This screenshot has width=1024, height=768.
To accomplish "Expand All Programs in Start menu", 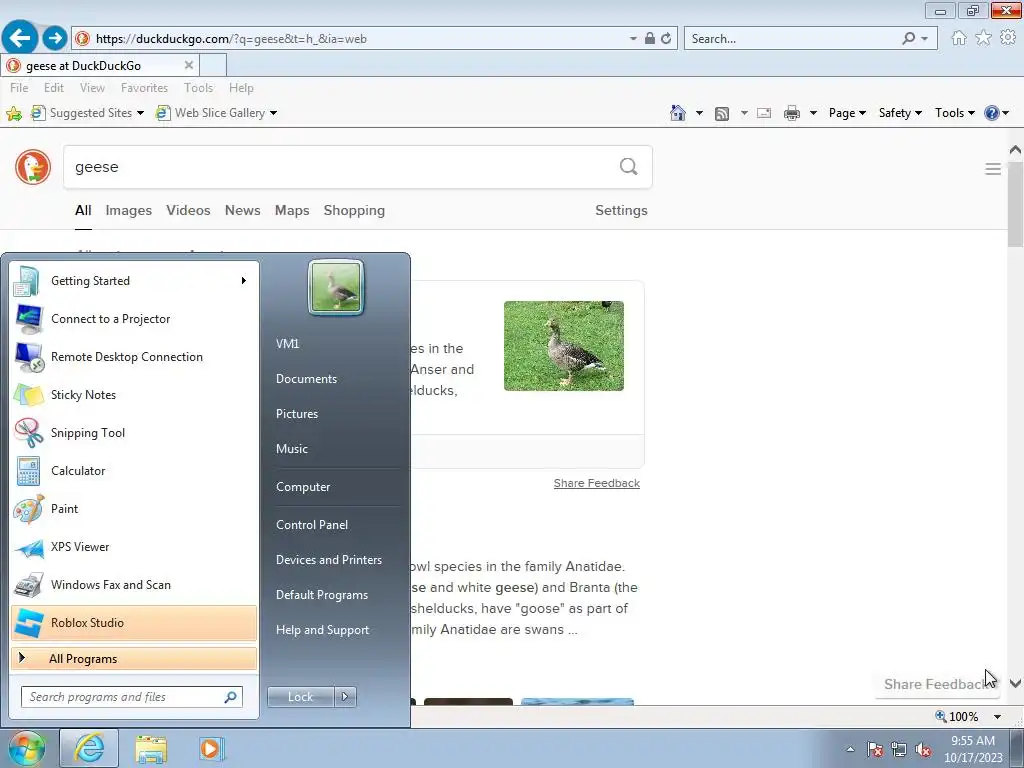I will [134, 659].
